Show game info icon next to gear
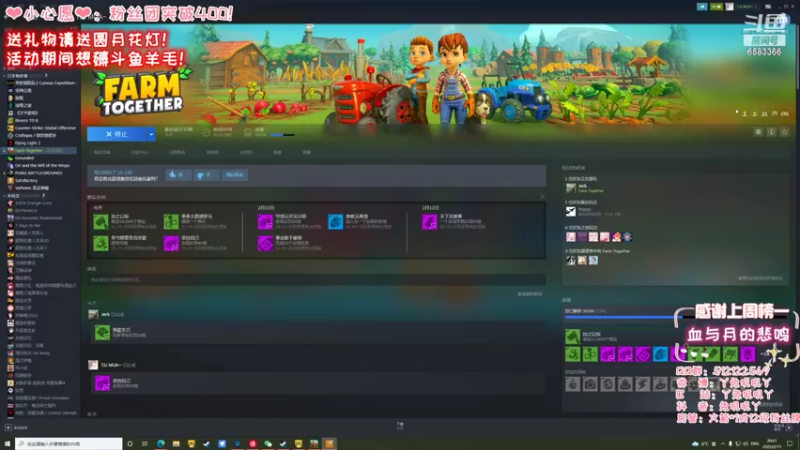Screen dimensions: 800x450 771,132
